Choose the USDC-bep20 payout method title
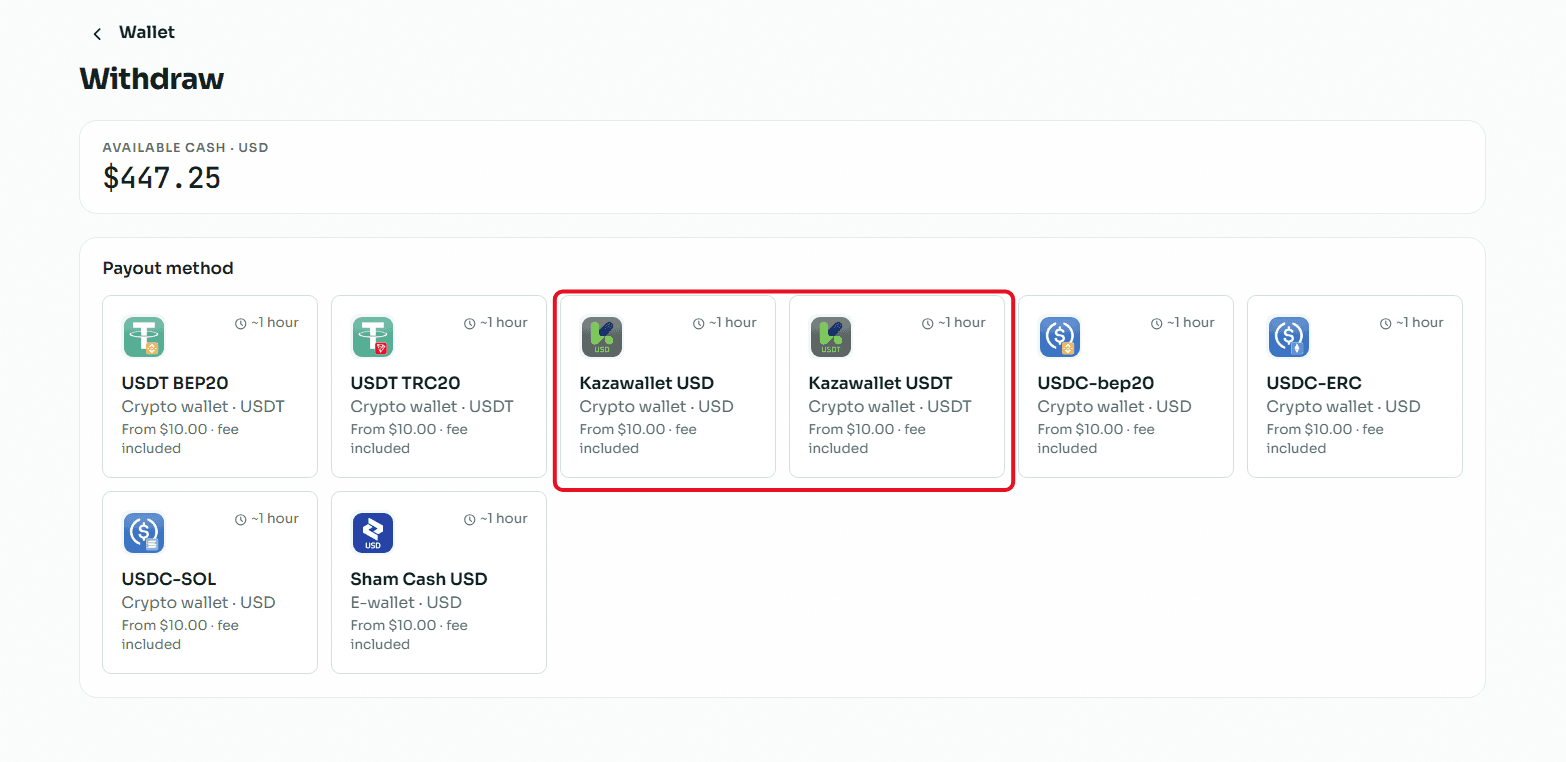 point(1096,383)
